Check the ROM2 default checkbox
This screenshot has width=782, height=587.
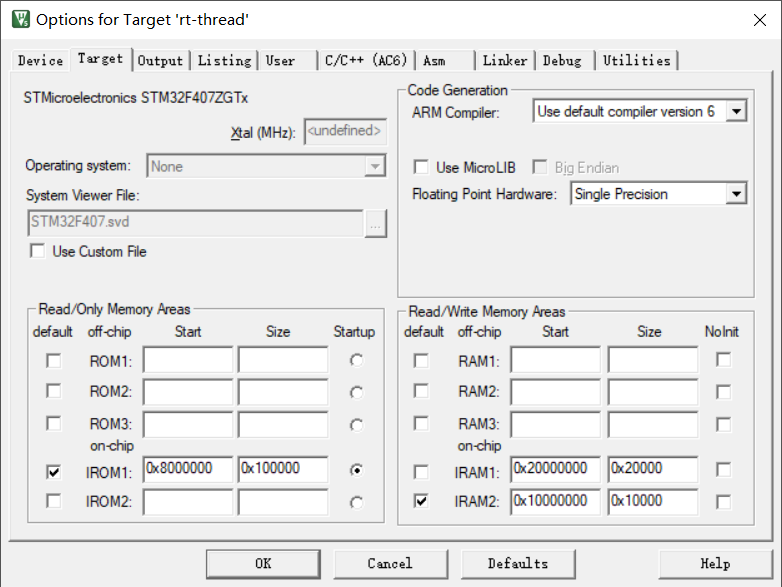pyautogui.click(x=54, y=391)
